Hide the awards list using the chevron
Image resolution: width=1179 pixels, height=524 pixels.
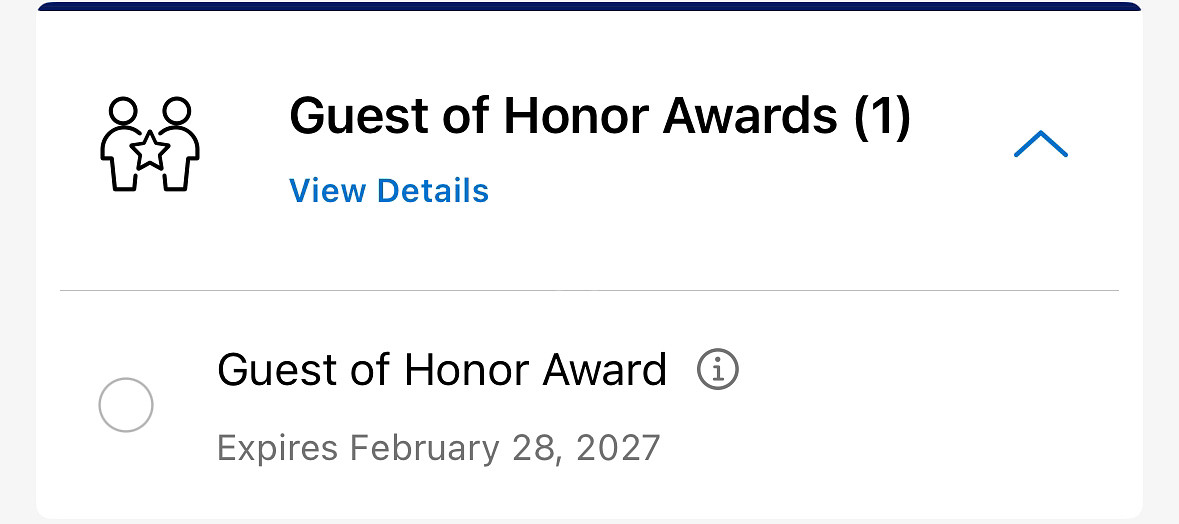pyautogui.click(x=1041, y=144)
